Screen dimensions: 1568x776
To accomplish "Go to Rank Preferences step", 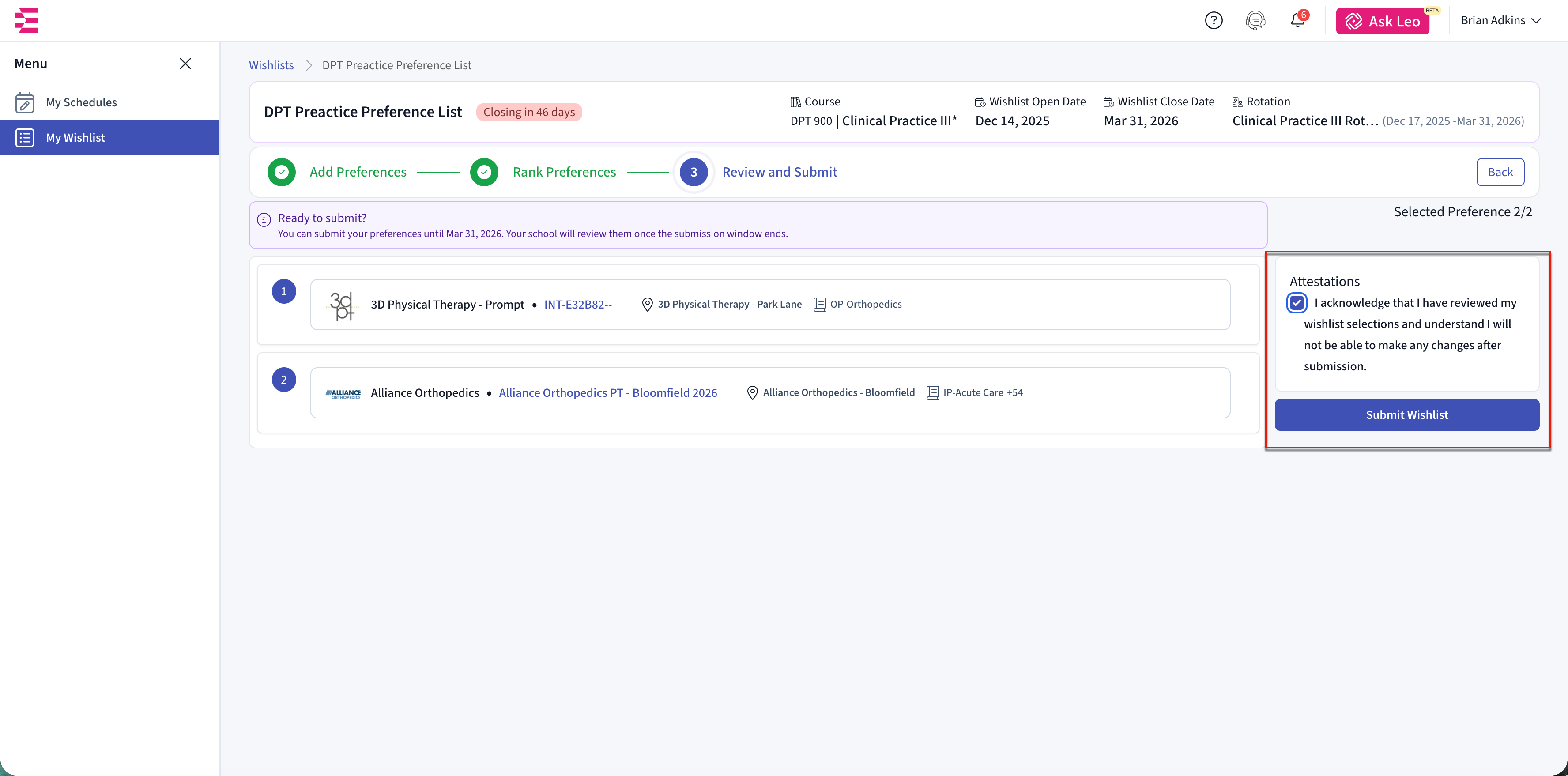I will tap(564, 172).
